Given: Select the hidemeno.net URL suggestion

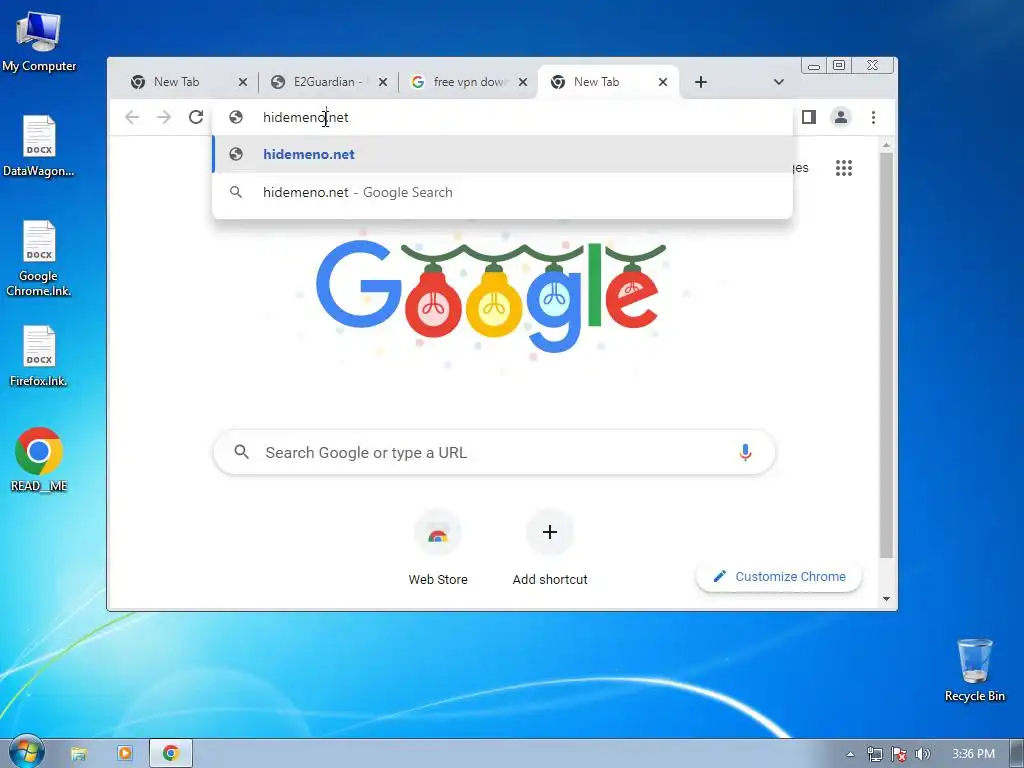Looking at the screenshot, I should (503, 155).
